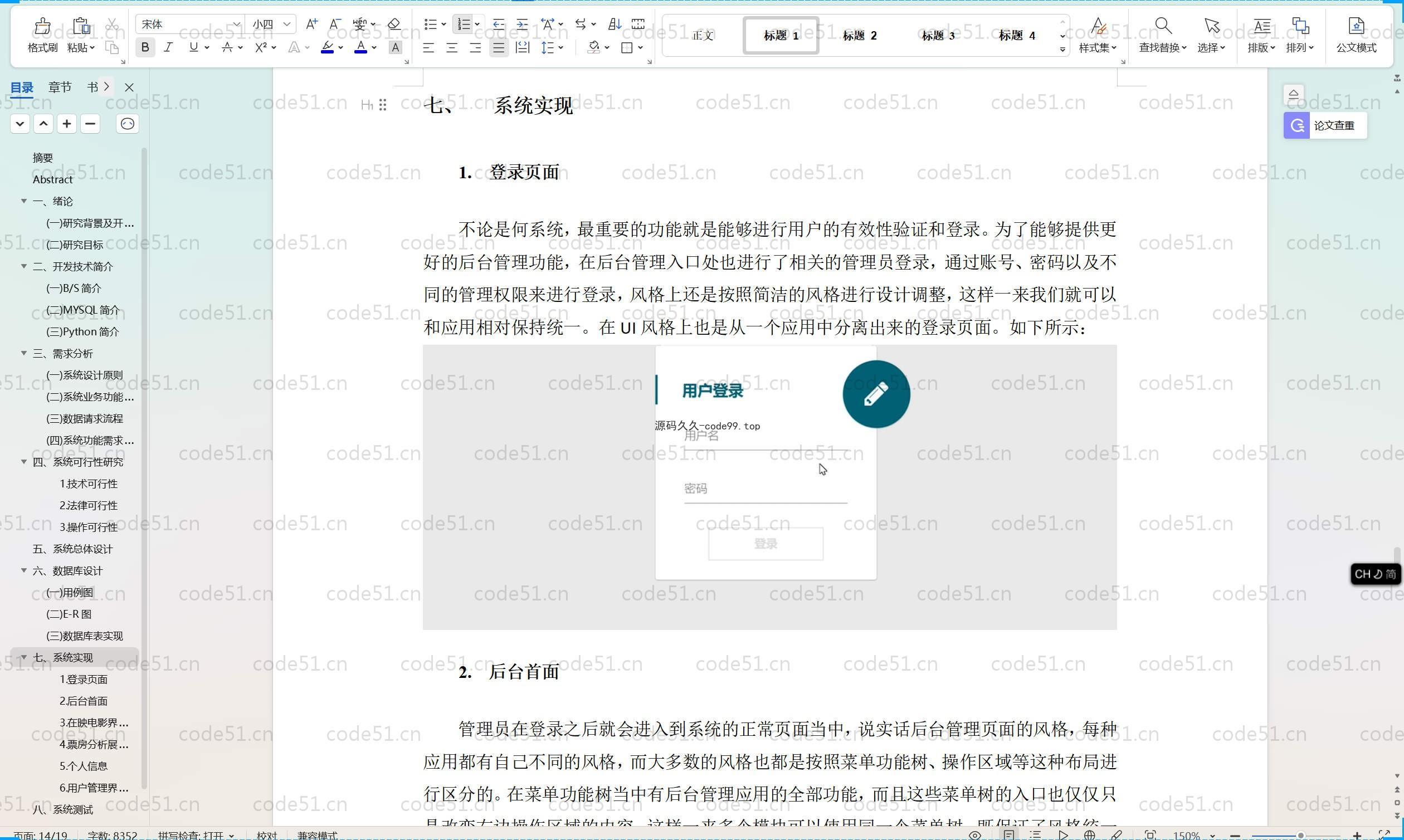Open the 排版 typesetting button

click(x=1261, y=35)
